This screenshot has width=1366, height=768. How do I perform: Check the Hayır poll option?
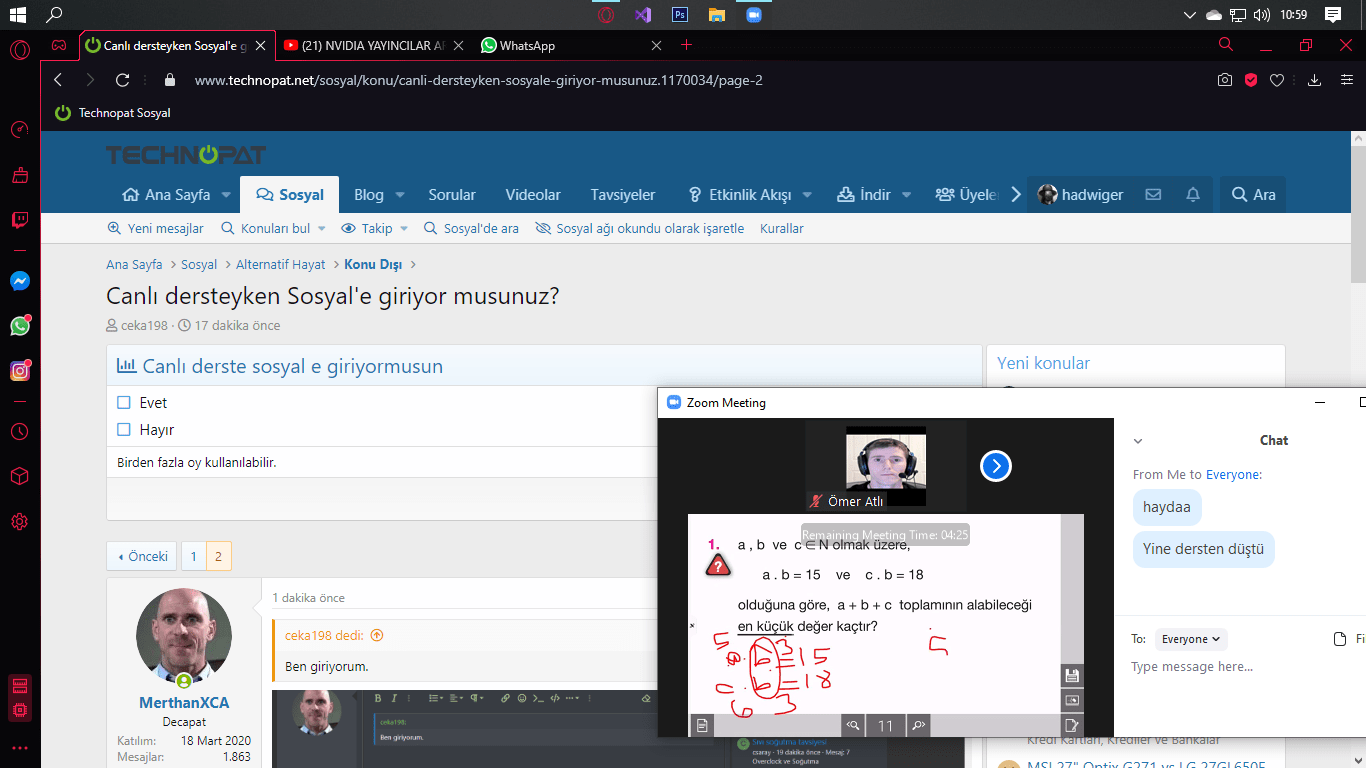124,430
